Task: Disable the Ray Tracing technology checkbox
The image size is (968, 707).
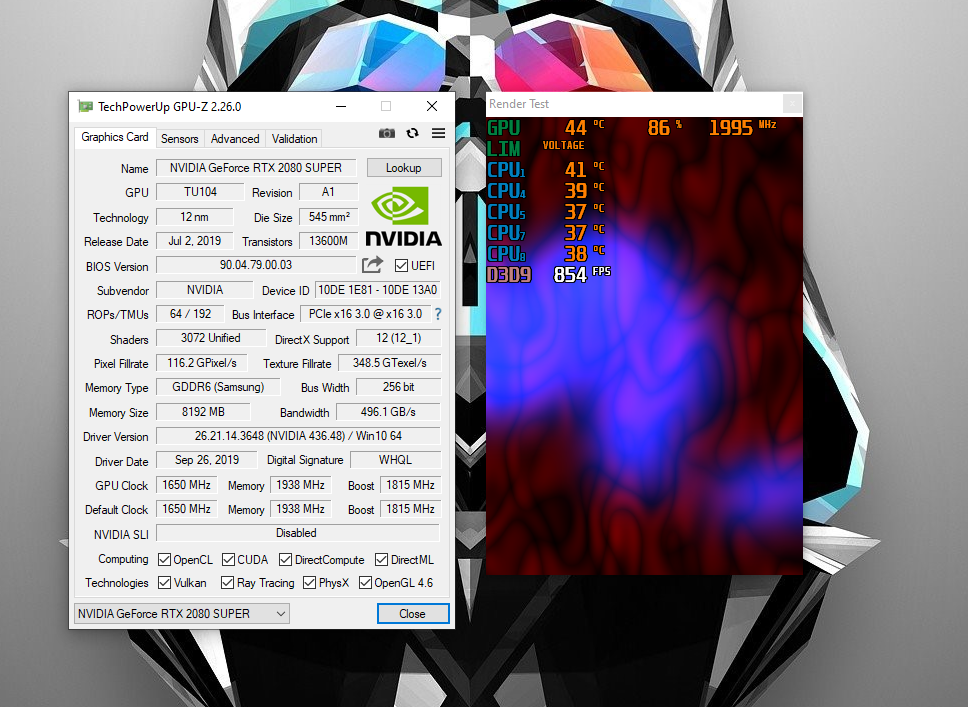Action: (226, 582)
